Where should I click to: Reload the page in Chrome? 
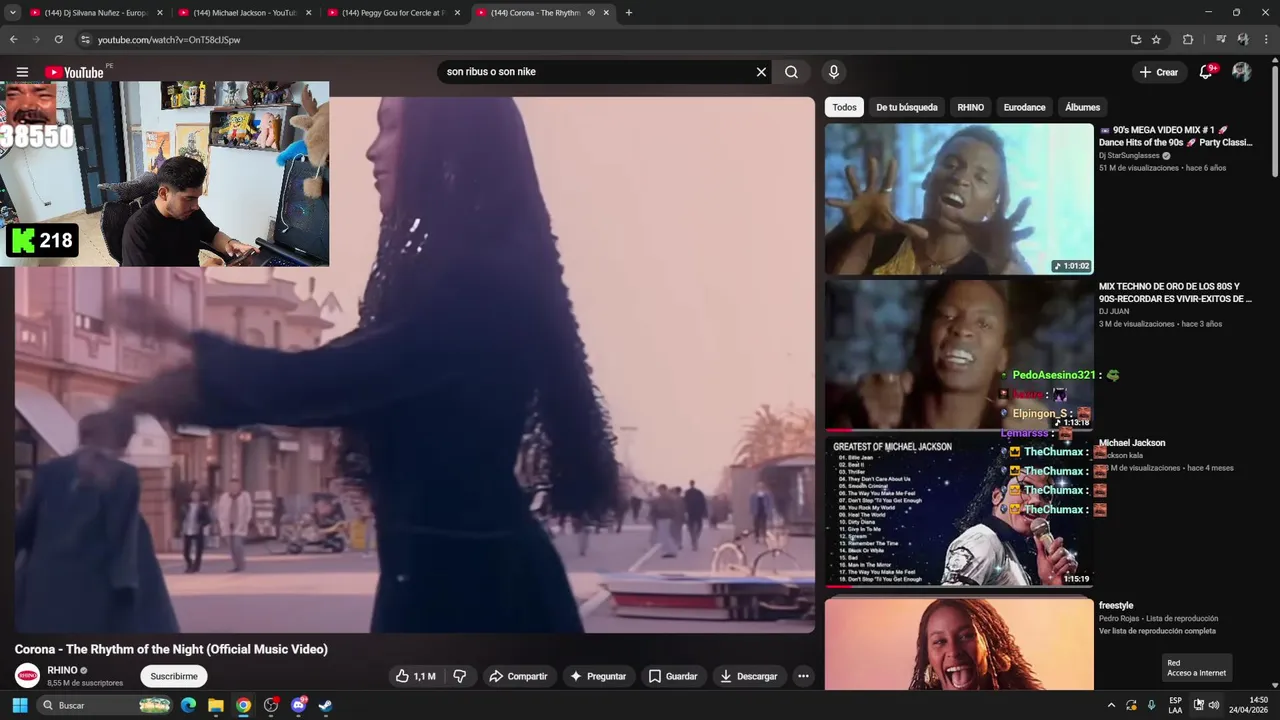coord(59,40)
